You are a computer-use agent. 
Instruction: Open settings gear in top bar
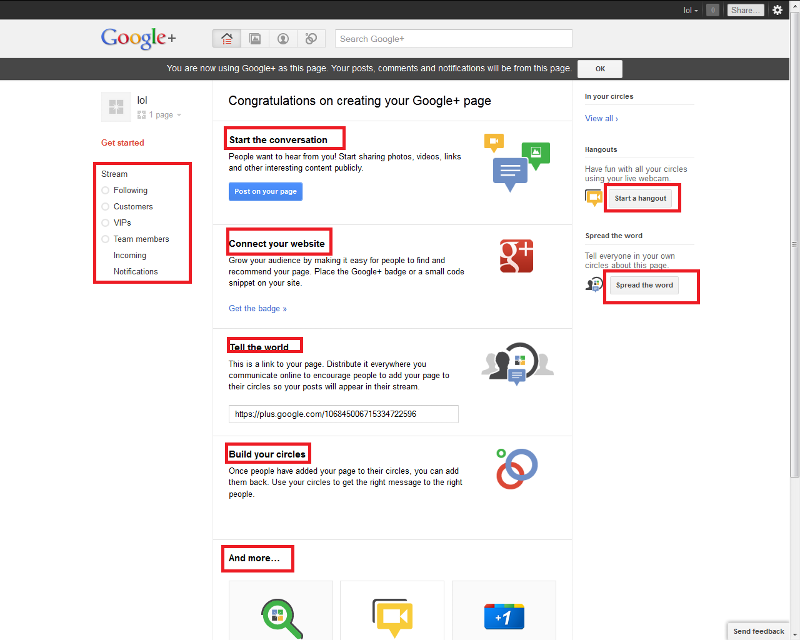pyautogui.click(x=777, y=10)
